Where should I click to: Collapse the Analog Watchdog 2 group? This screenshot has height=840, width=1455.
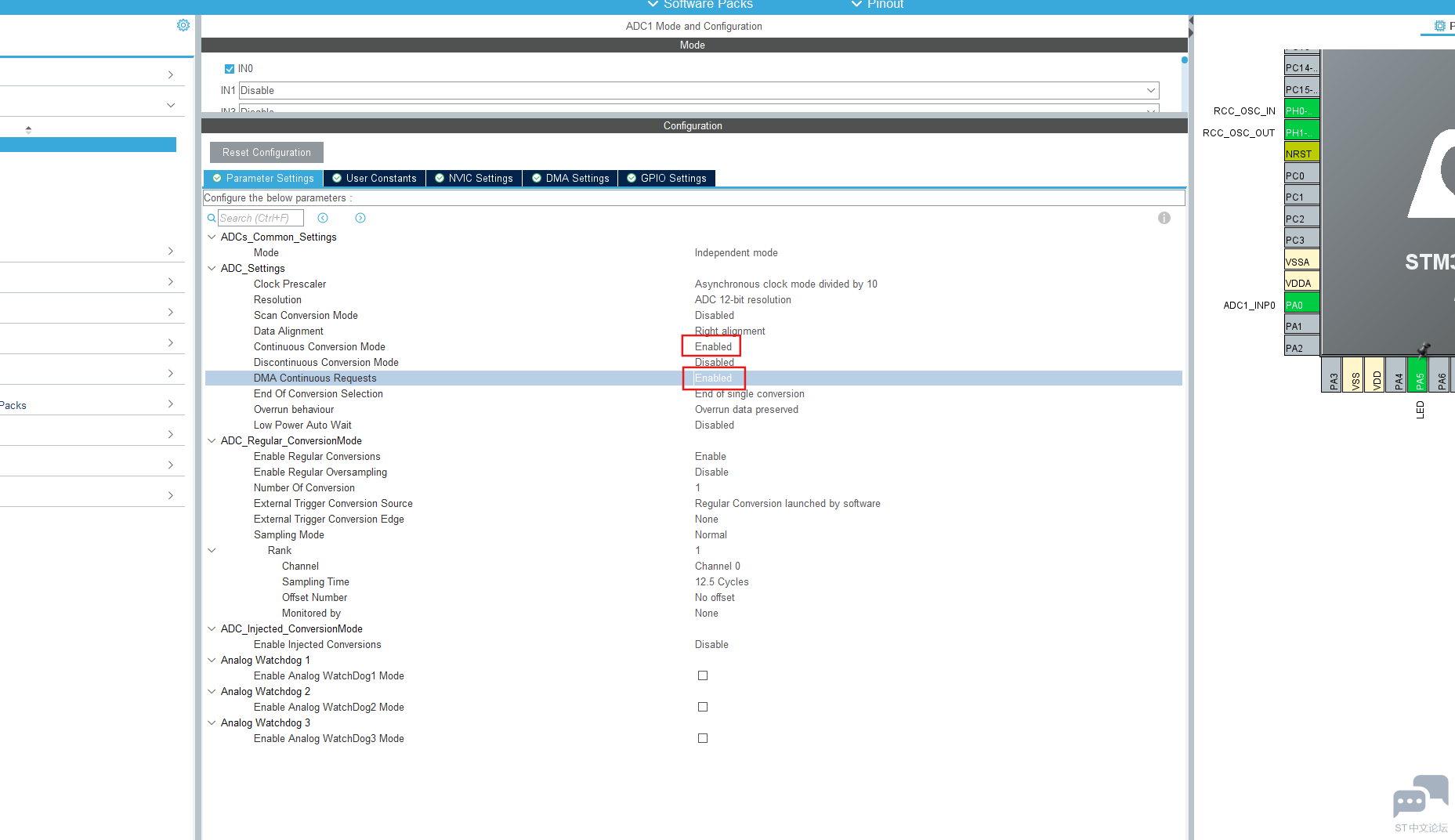click(212, 691)
